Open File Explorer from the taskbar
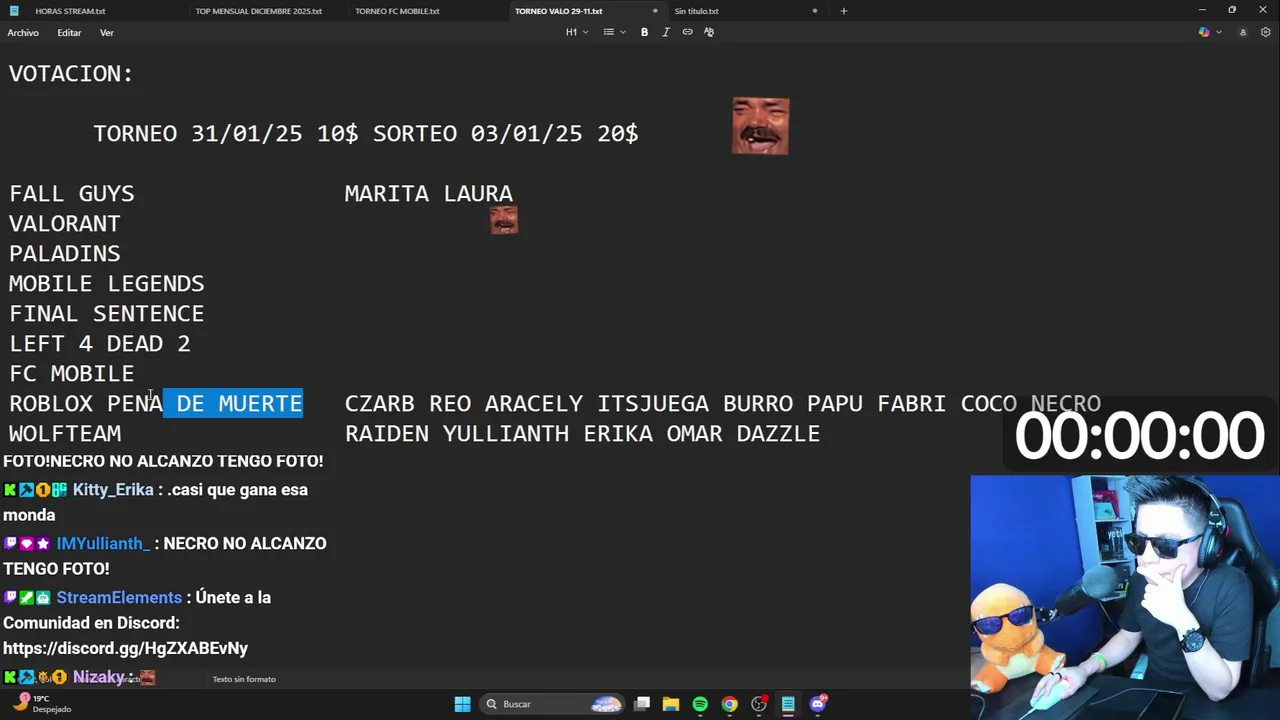The width and height of the screenshot is (1280, 720). (671, 704)
